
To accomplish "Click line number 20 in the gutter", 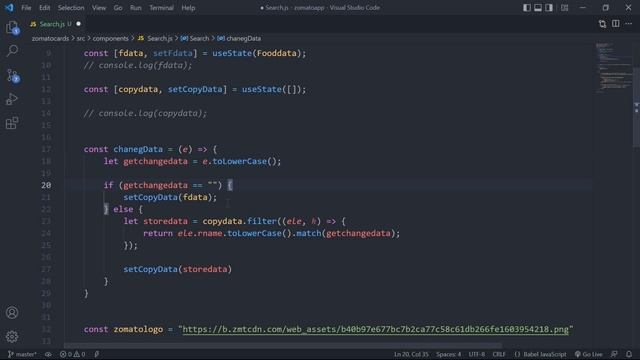I will pos(46,185).
